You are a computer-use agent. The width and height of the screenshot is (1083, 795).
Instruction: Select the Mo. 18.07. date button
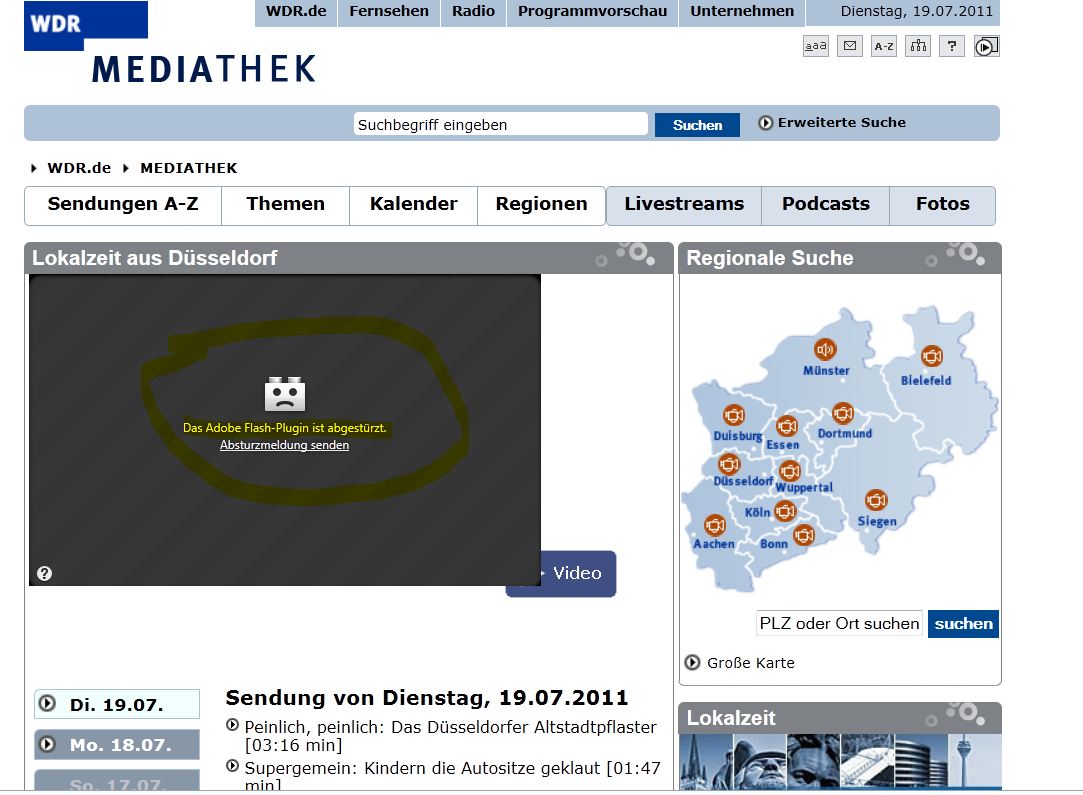click(x=117, y=745)
